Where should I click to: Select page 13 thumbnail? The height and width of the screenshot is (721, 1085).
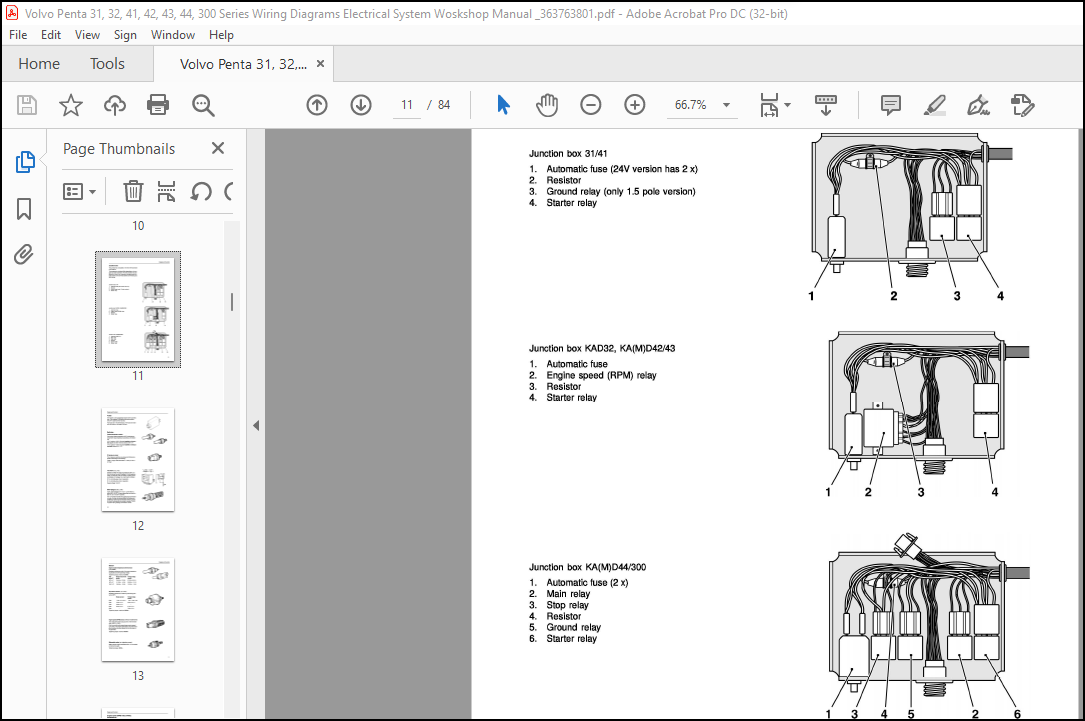pos(138,610)
